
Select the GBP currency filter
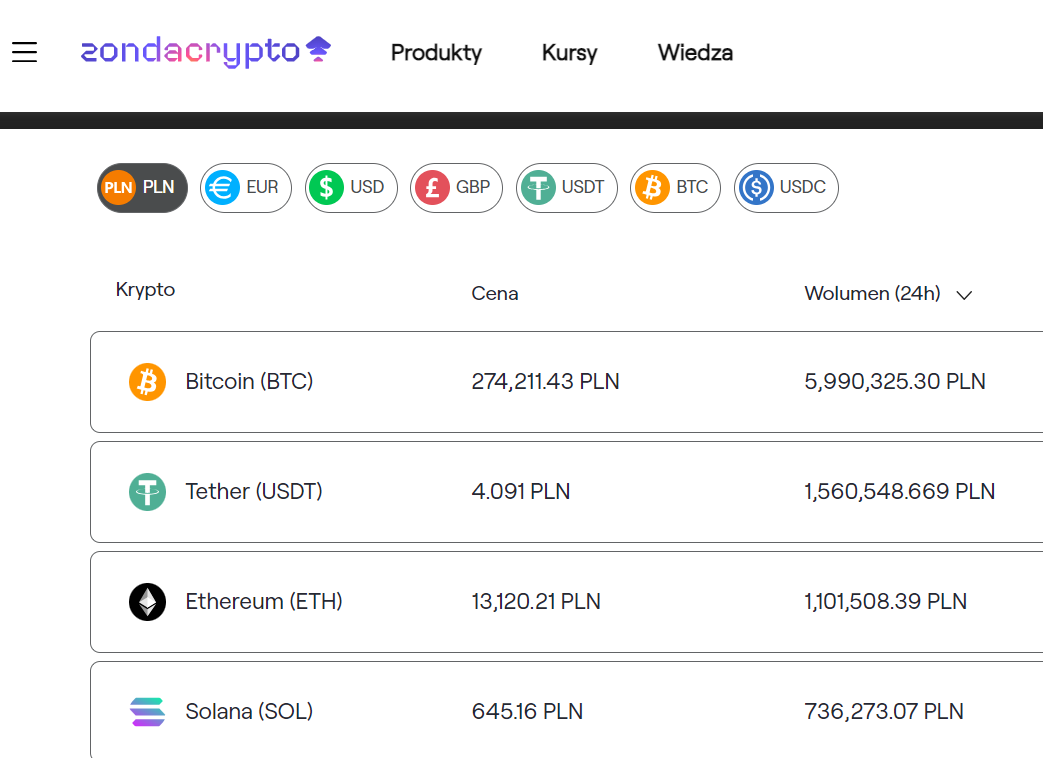pyautogui.click(x=456, y=188)
